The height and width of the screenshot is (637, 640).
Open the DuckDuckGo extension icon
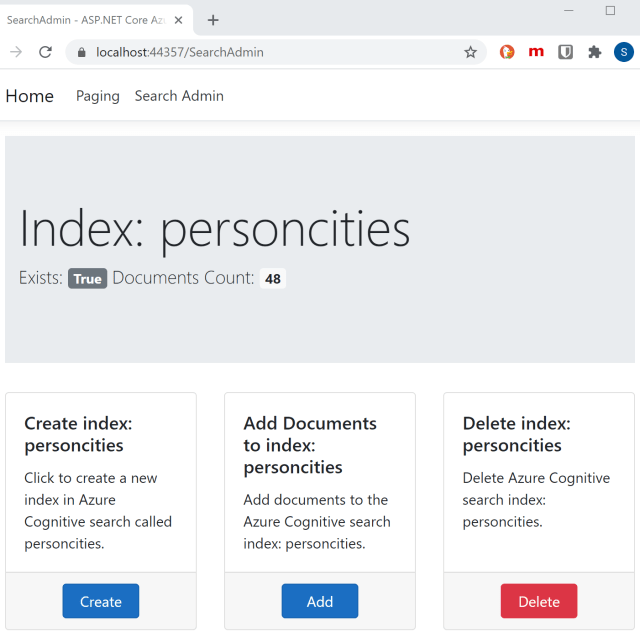pyautogui.click(x=507, y=52)
